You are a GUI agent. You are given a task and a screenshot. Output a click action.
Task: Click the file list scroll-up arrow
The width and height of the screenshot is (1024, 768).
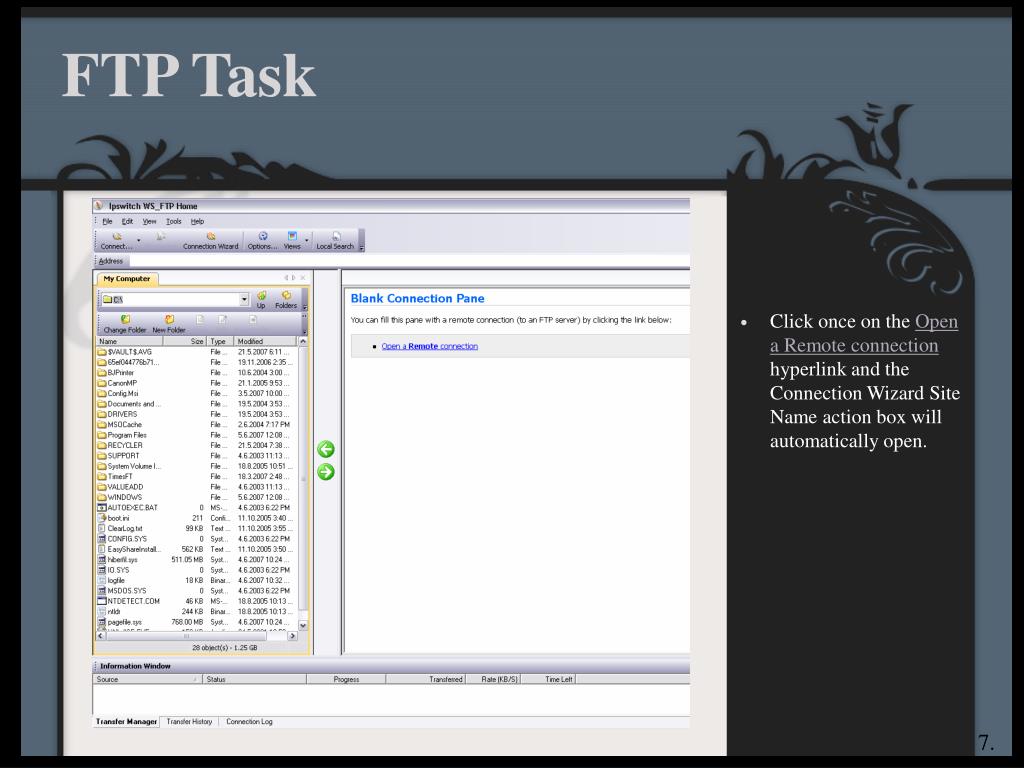303,342
